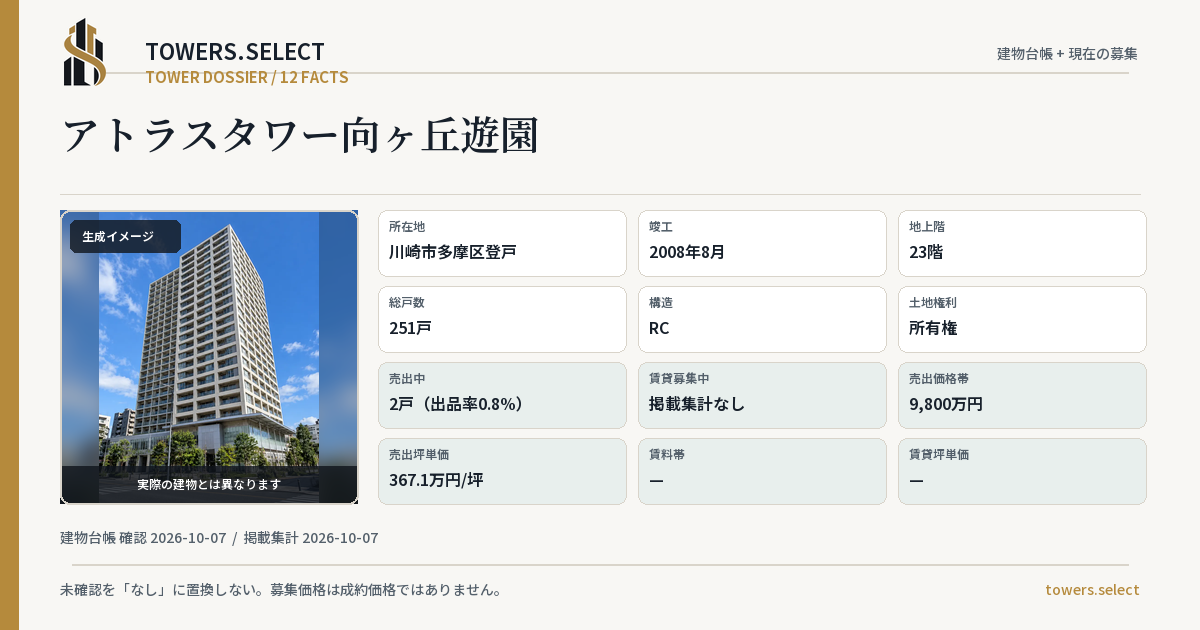Viewport: 1200px width, 630px height.
Task: Click the 売出価格帯 field label
Action: click(939, 379)
